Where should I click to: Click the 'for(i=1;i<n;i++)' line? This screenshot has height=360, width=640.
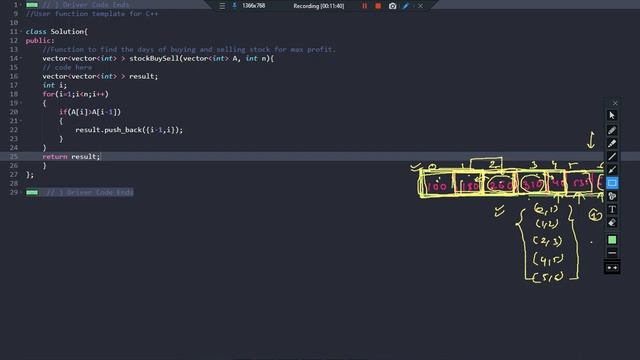pyautogui.click(x=76, y=94)
